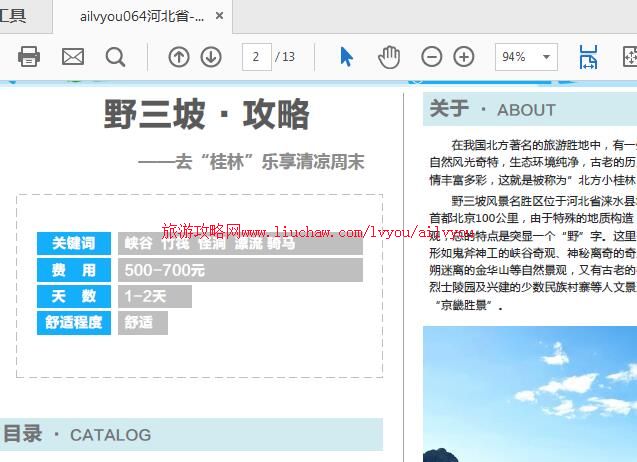Click the fit page scrolling icon

[x=588, y=57]
